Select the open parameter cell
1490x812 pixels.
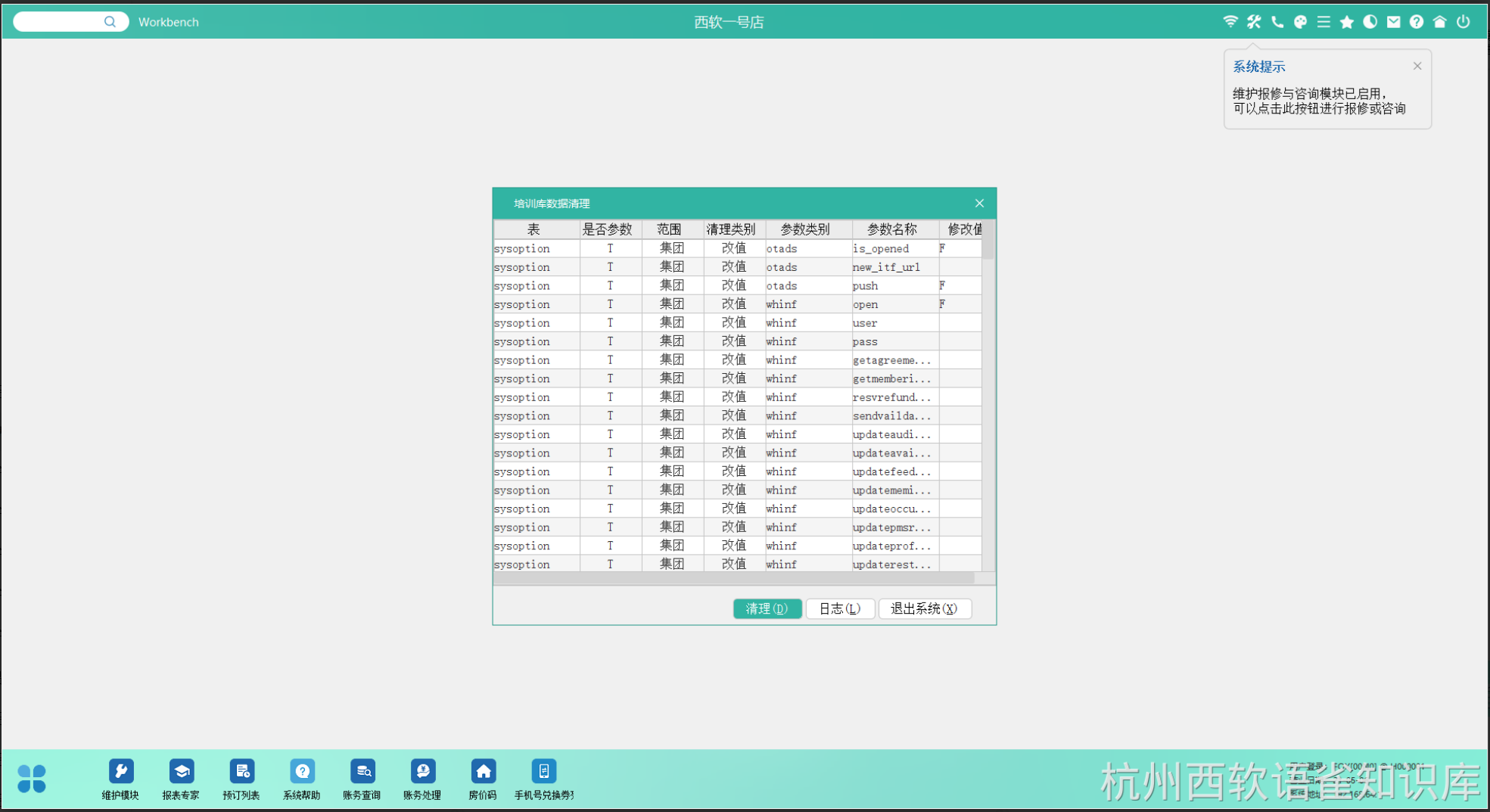(896, 304)
